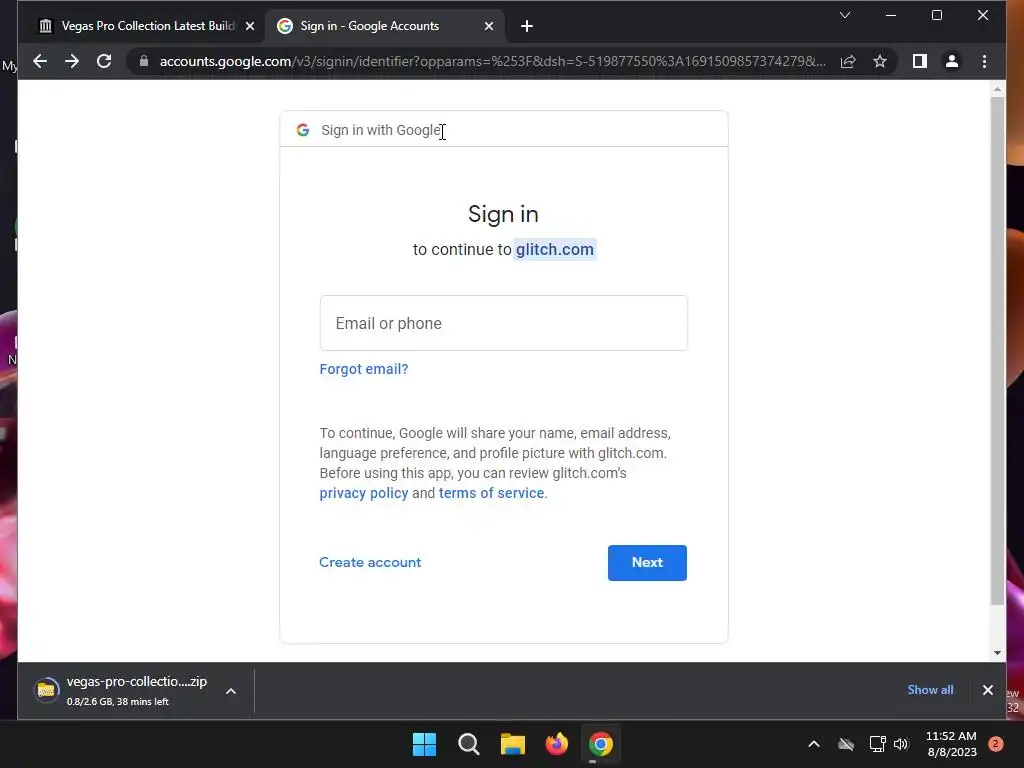Viewport: 1024px width, 768px height.
Task: Open the Windows Start menu
Action: (424, 744)
